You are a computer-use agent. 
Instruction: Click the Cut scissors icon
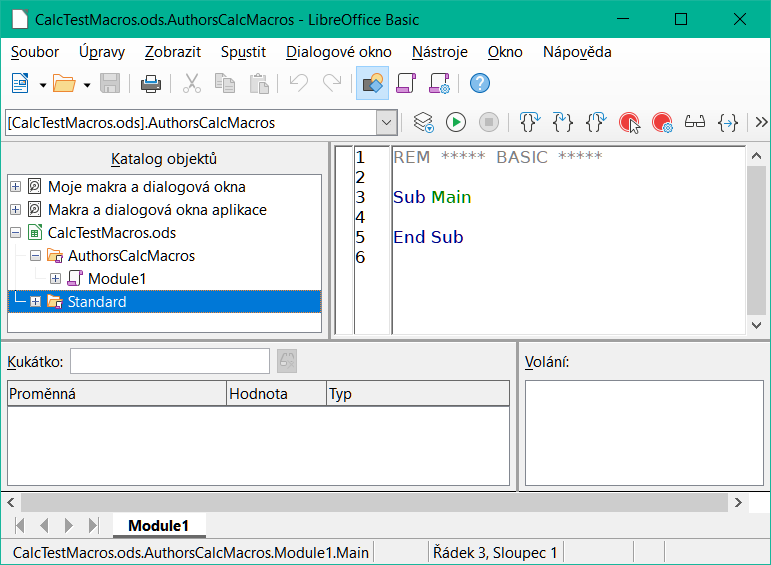[192, 84]
